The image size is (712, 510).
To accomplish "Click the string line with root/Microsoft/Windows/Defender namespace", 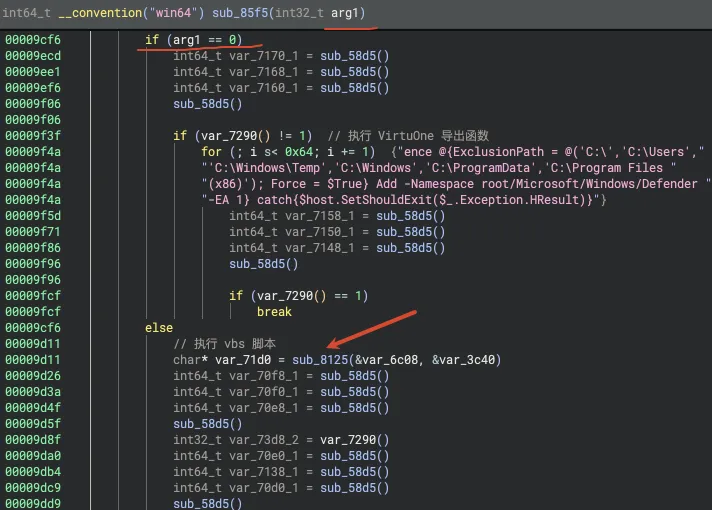I will [456, 184].
